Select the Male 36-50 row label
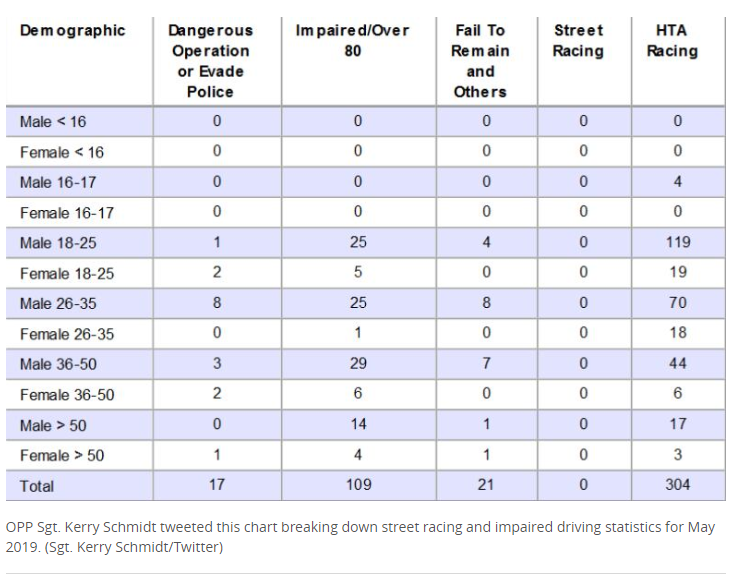 pos(58,364)
